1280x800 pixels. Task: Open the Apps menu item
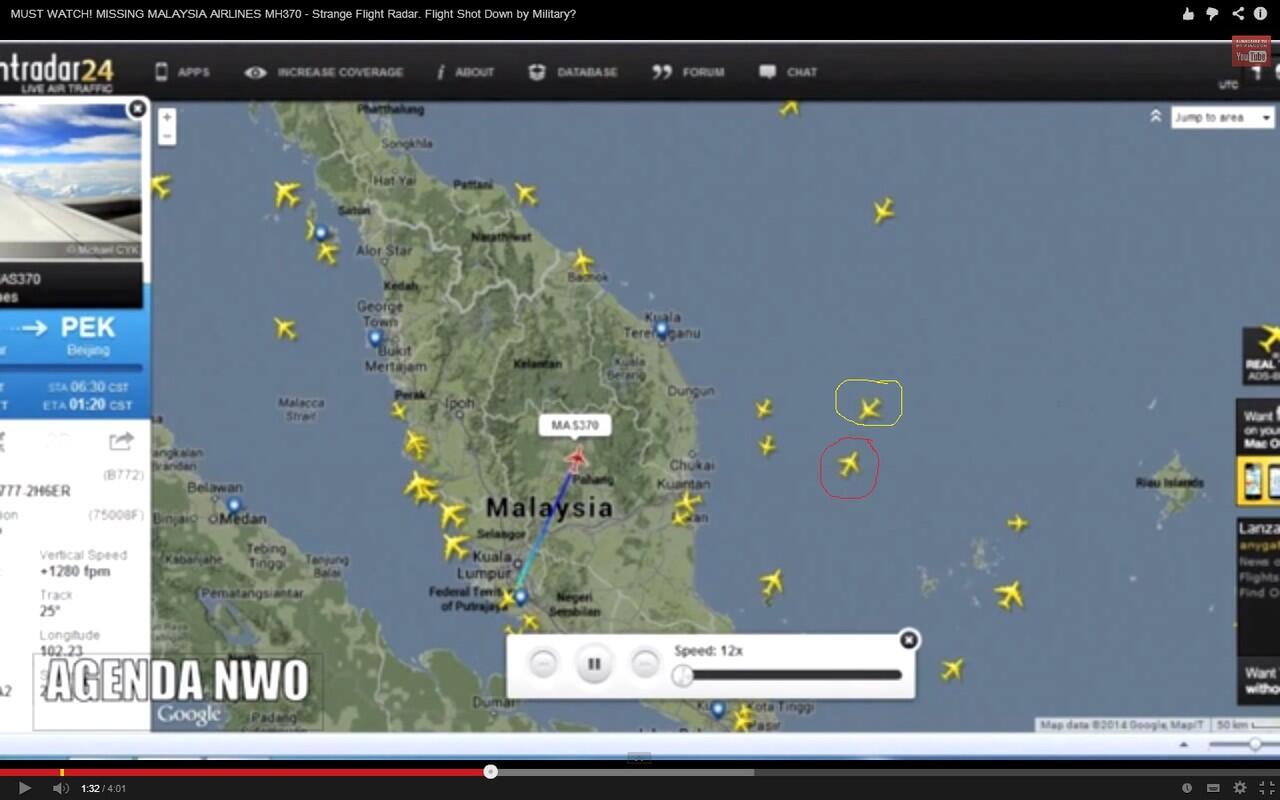pyautogui.click(x=182, y=72)
